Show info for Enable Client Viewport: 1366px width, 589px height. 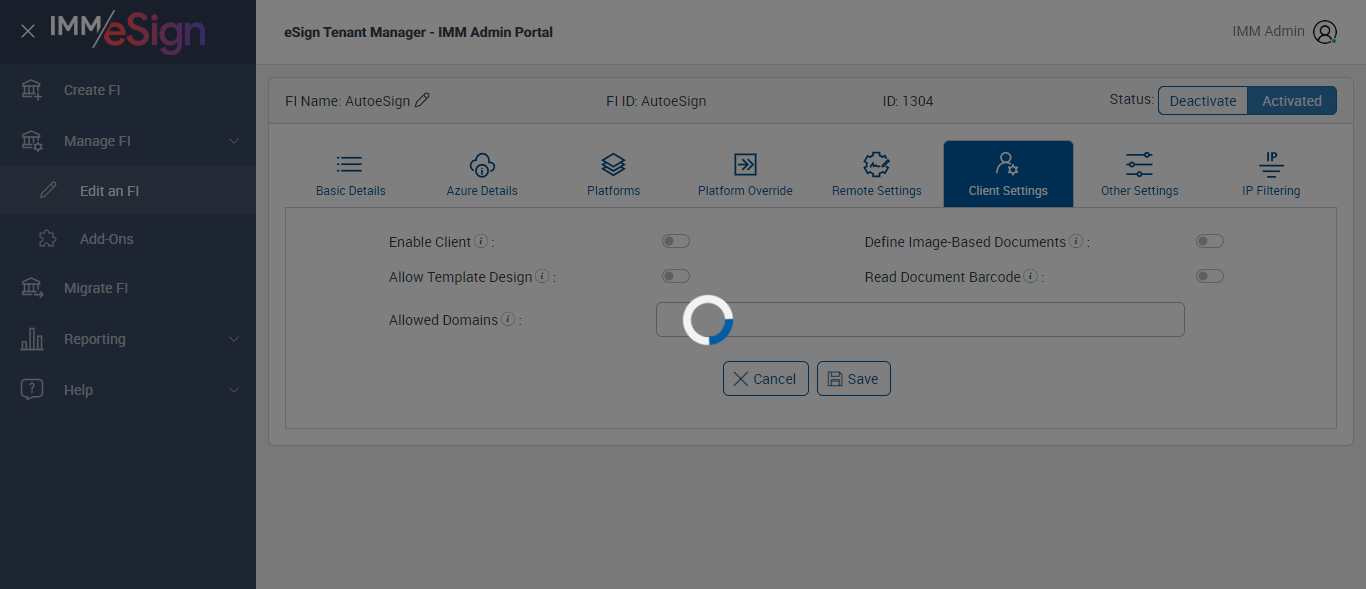(481, 241)
